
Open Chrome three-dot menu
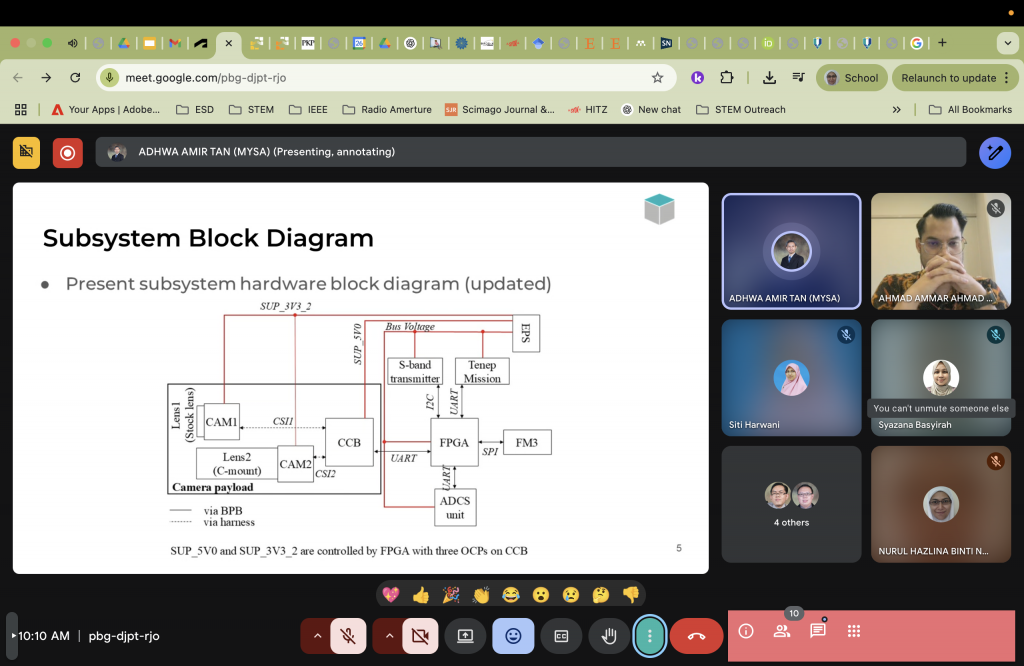coord(1006,78)
